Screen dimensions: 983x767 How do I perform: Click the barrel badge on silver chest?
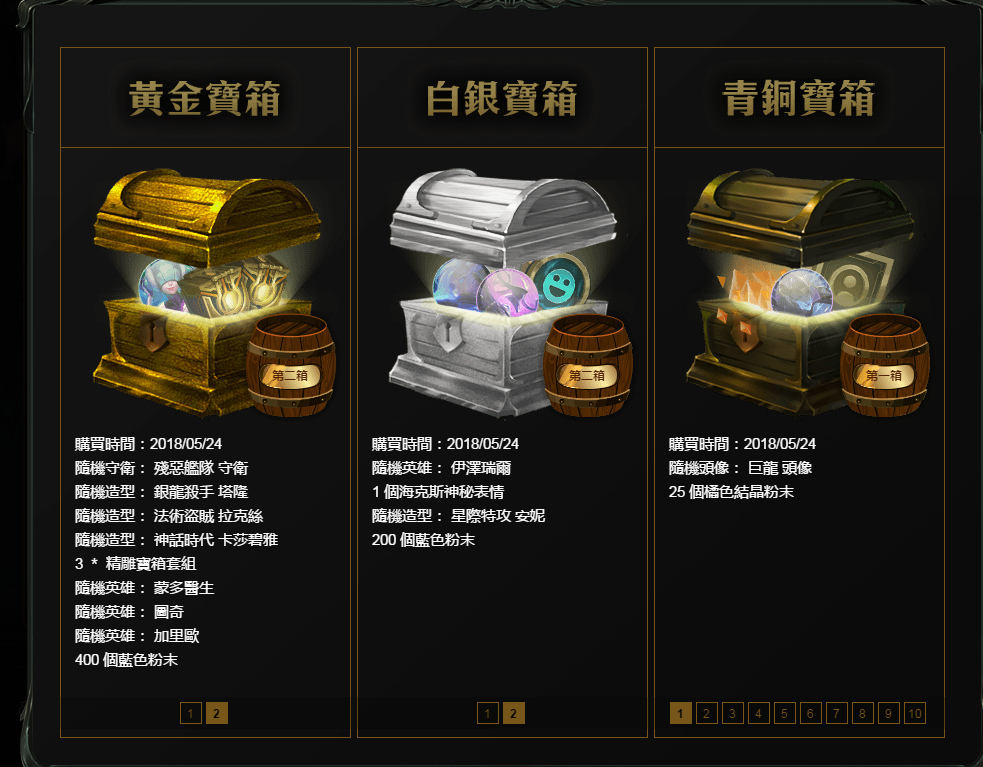(x=587, y=366)
